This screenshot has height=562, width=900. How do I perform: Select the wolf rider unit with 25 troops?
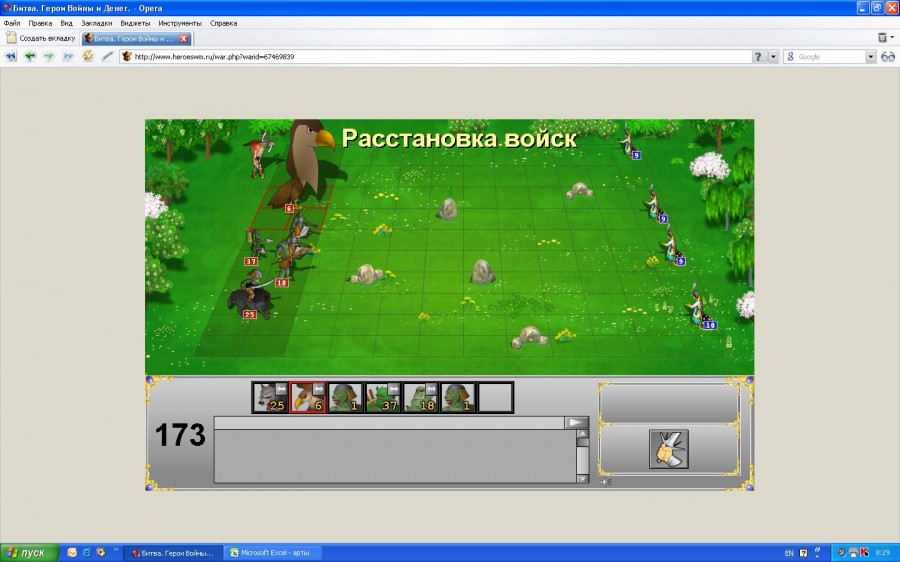[x=270, y=397]
